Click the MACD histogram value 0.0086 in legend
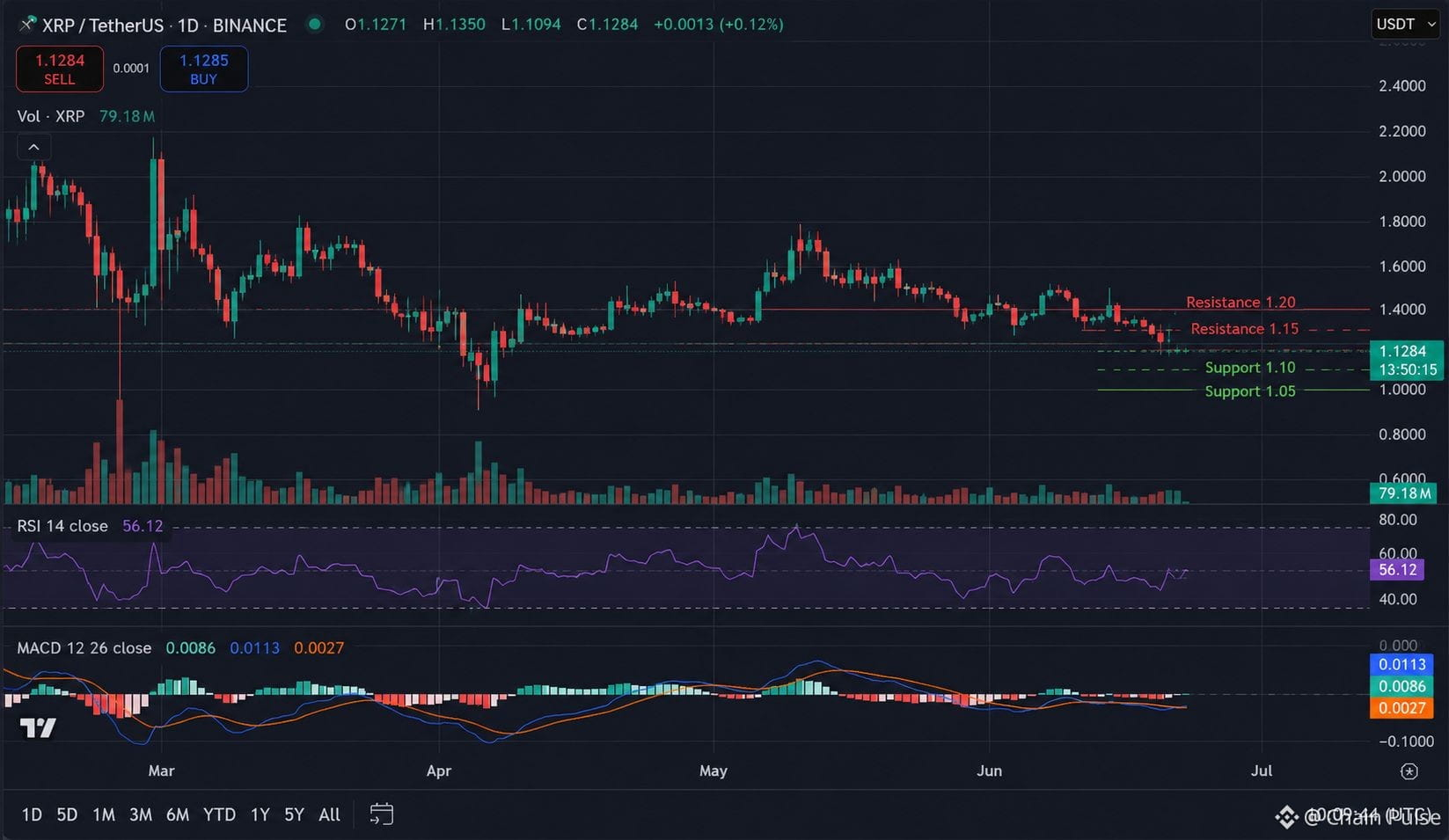This screenshot has width=1449, height=840. click(x=190, y=647)
